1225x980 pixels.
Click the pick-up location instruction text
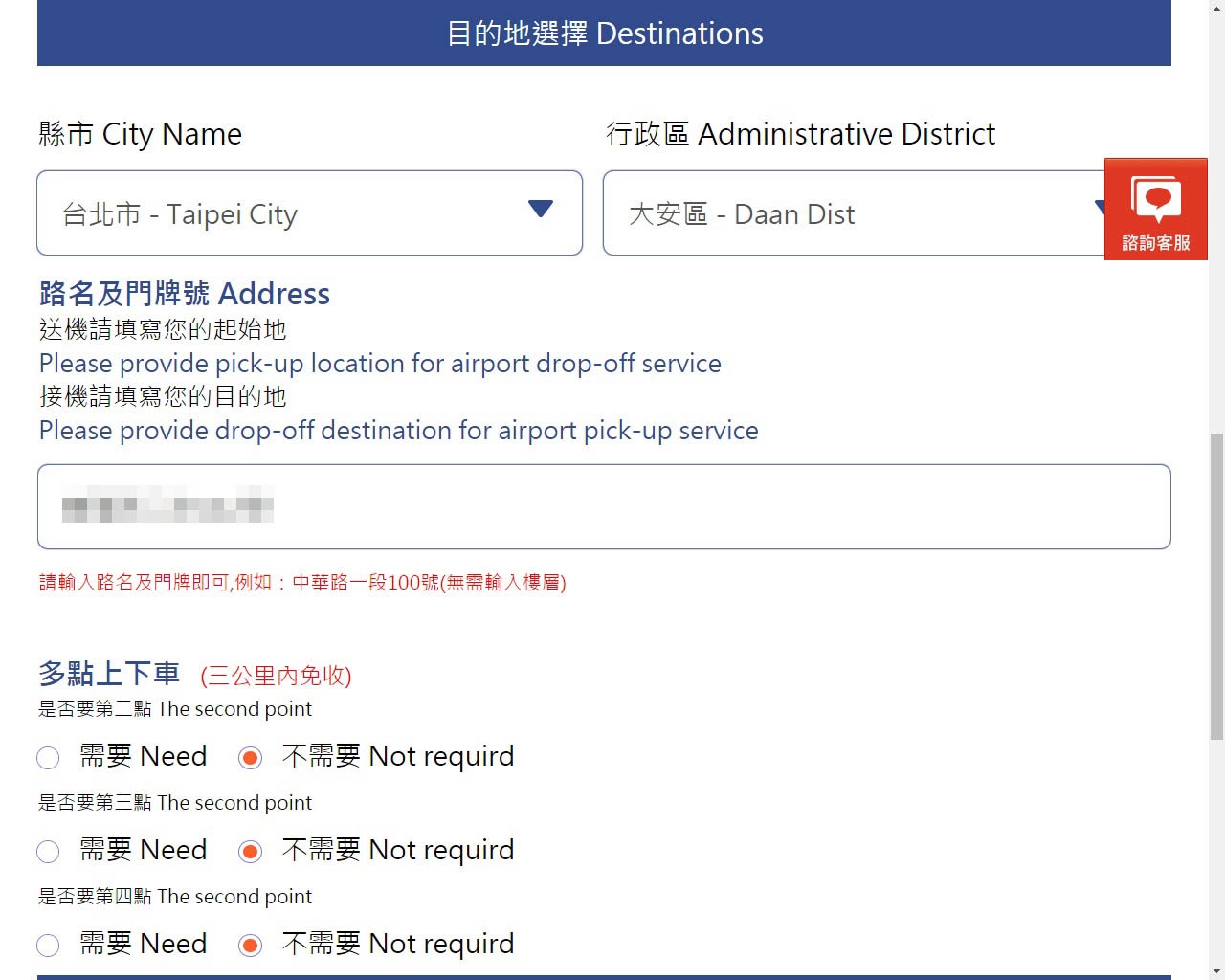coord(380,364)
